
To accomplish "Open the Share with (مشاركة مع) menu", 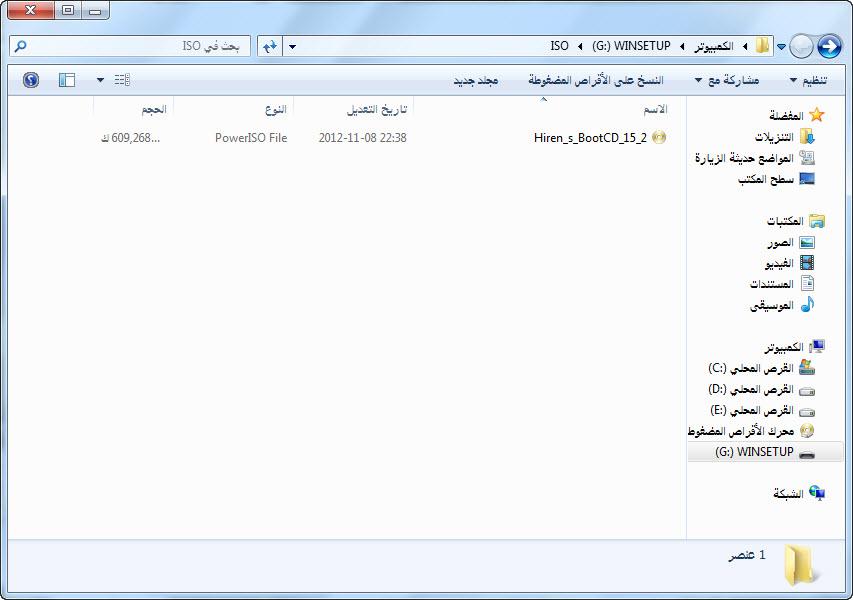I will coord(727,81).
